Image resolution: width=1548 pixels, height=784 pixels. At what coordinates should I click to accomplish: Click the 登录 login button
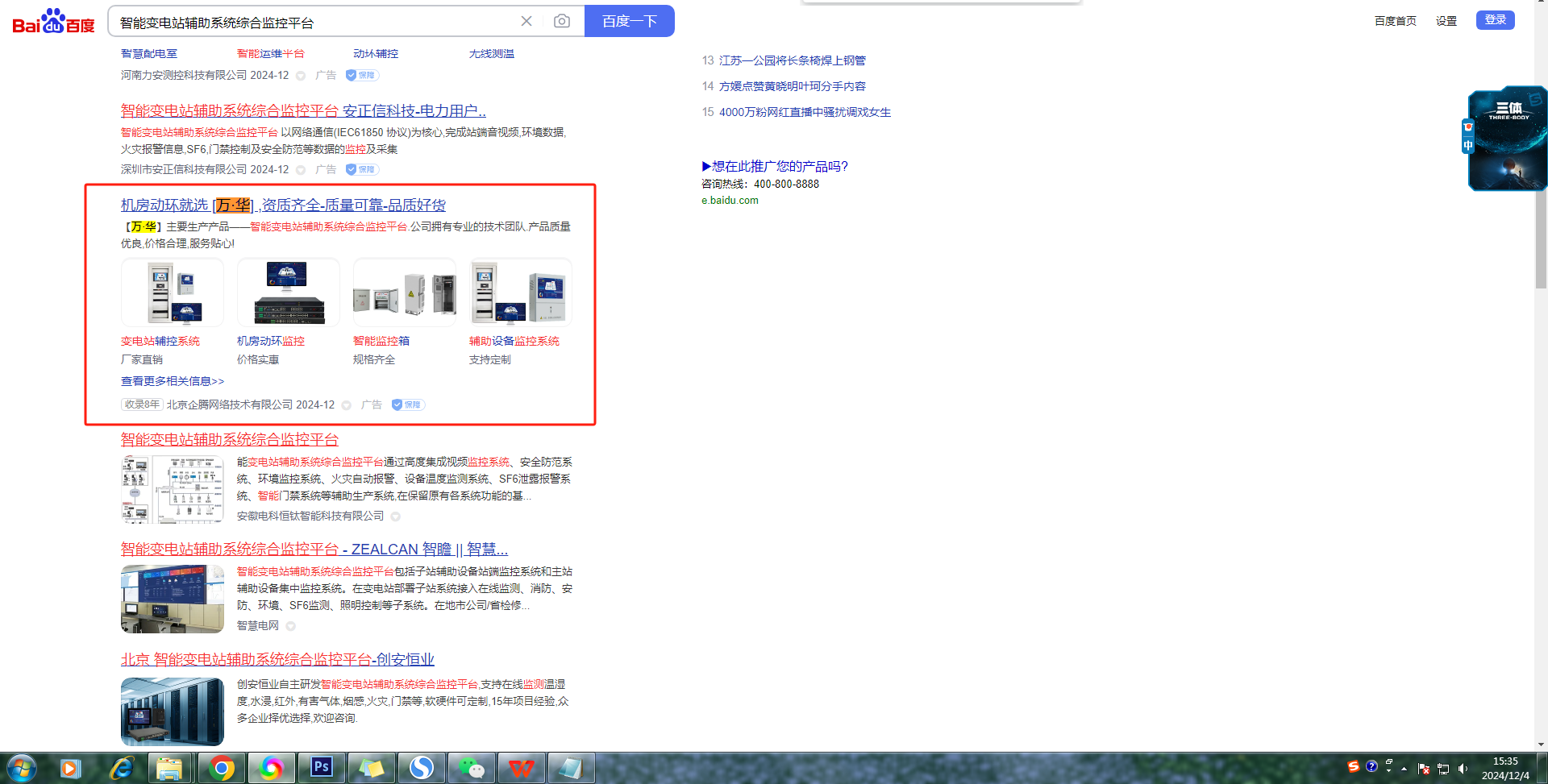[1496, 19]
